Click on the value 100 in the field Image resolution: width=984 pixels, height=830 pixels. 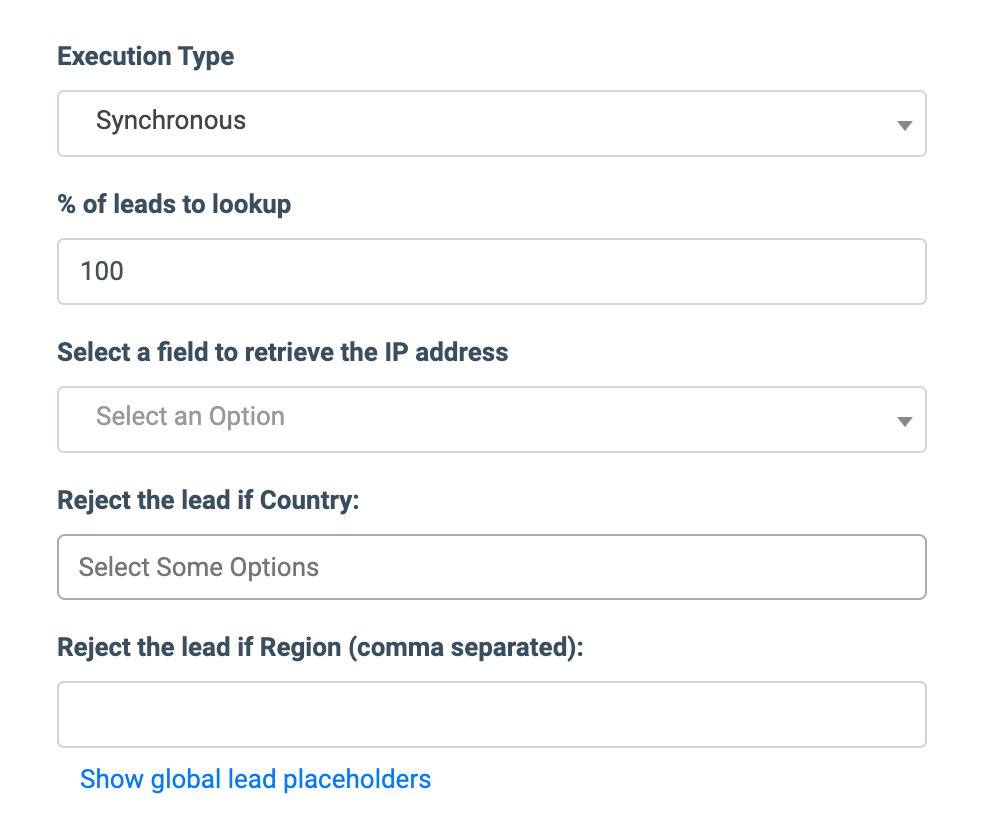coord(101,271)
